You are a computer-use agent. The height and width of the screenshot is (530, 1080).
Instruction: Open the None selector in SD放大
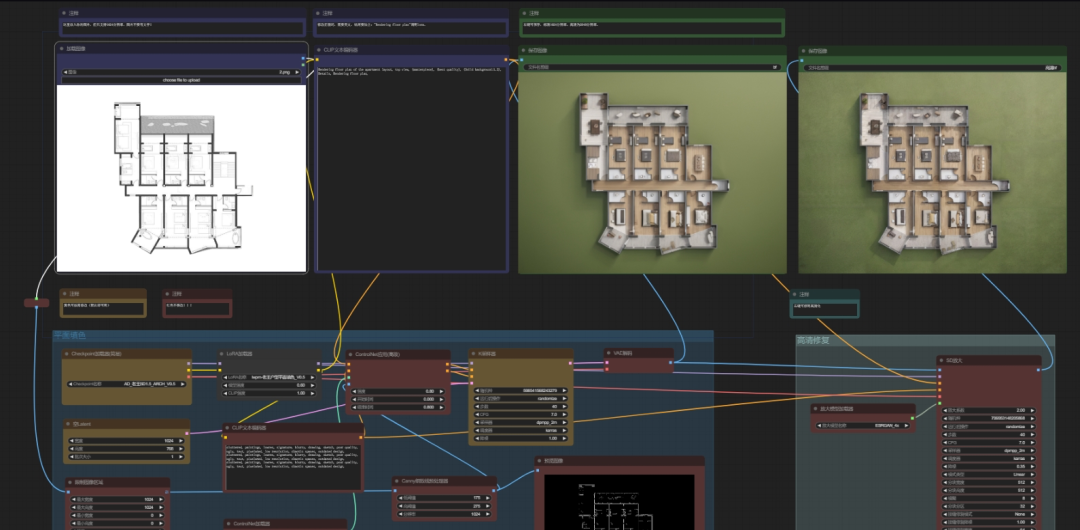click(990, 513)
